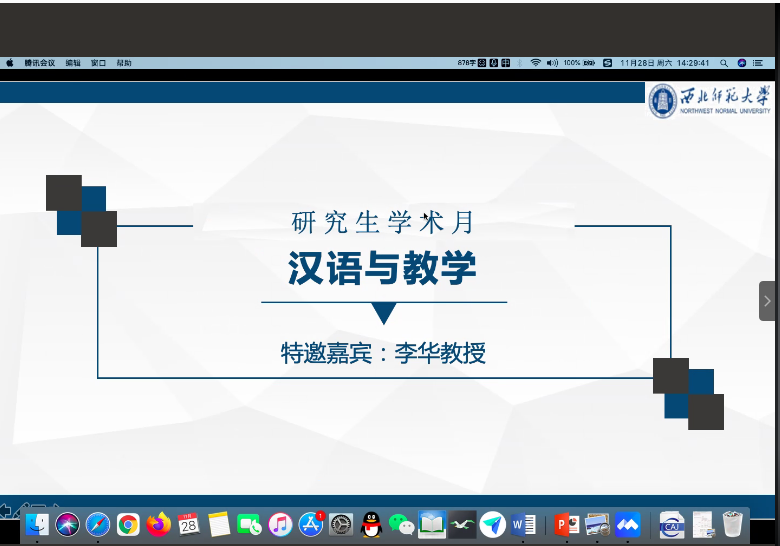Click the menu bar date and time
The image size is (780, 546).
click(665, 63)
